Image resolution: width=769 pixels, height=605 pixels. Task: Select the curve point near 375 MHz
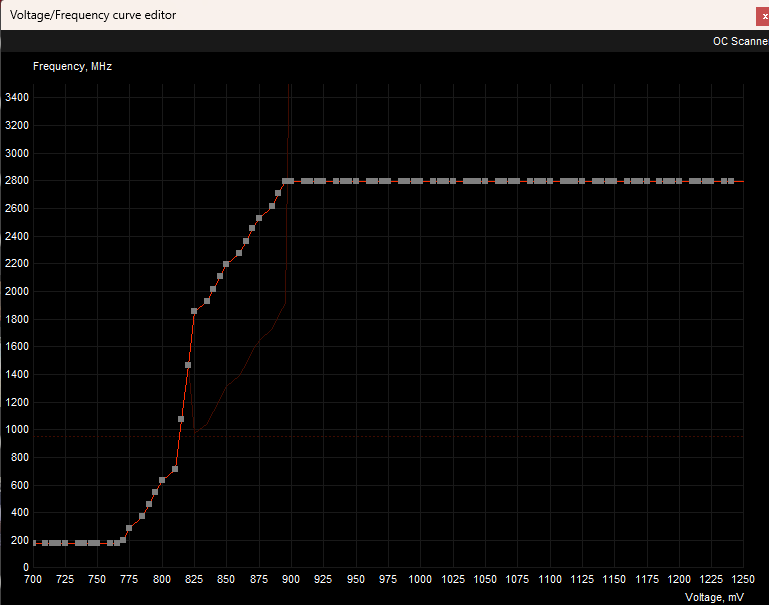pos(142,516)
